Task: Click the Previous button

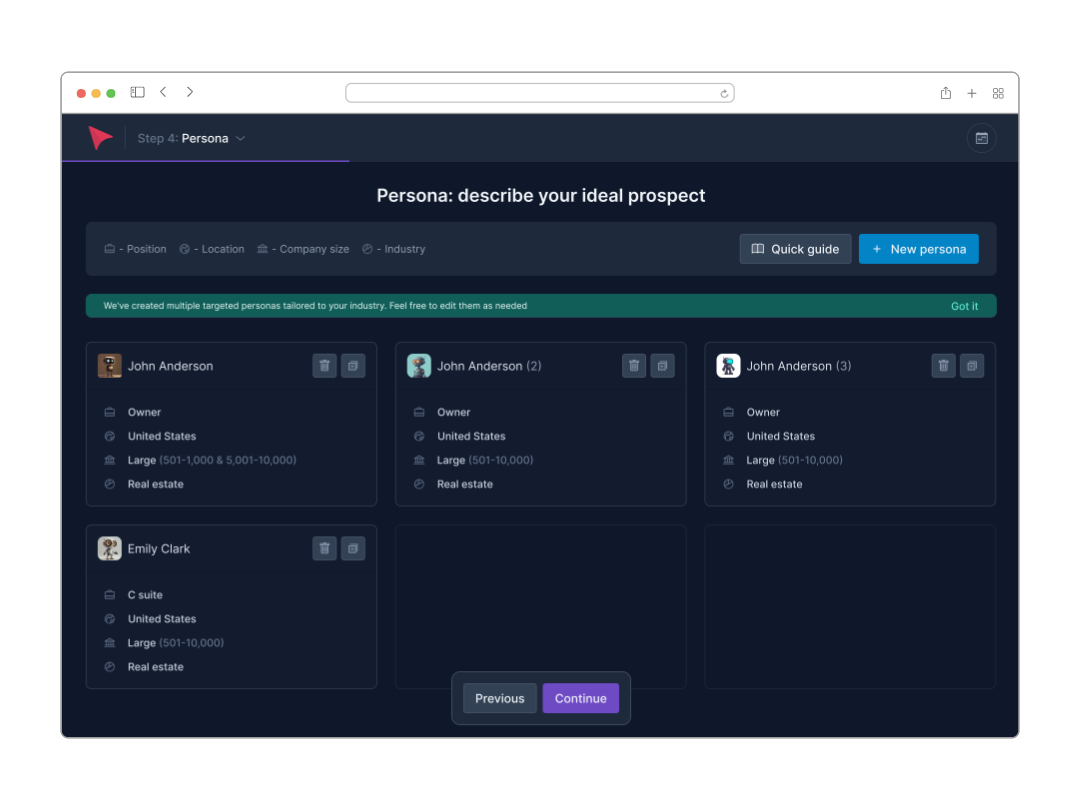Action: [499, 698]
